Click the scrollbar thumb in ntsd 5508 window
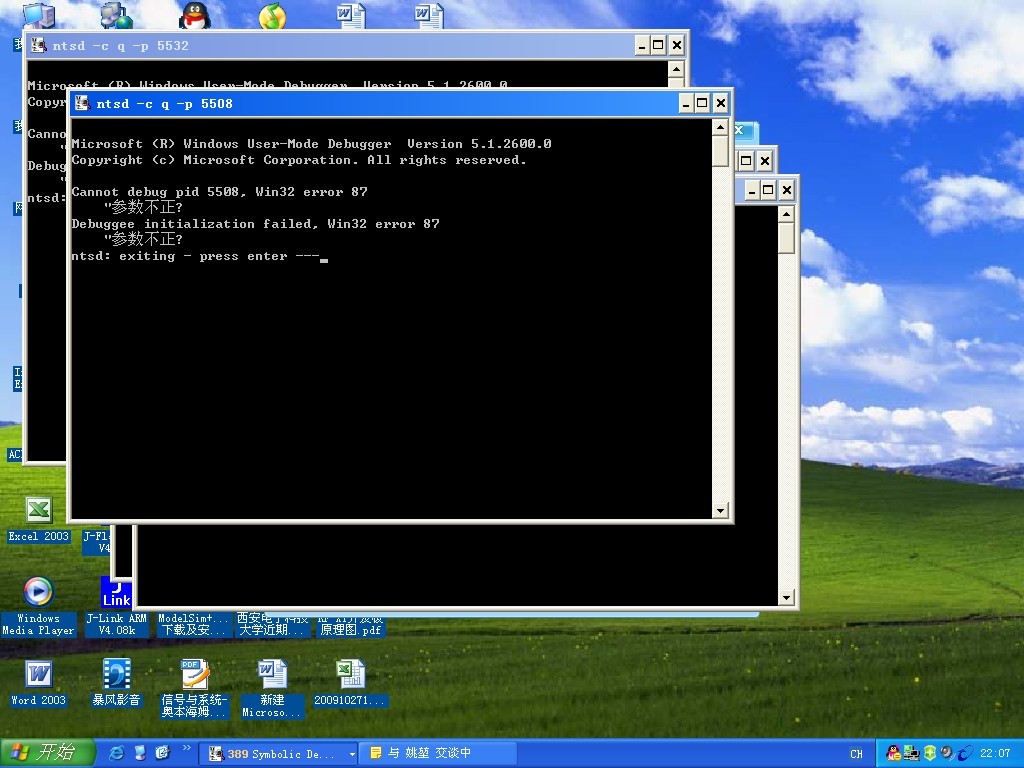Viewport: 1024px width, 768px height. tap(720, 151)
